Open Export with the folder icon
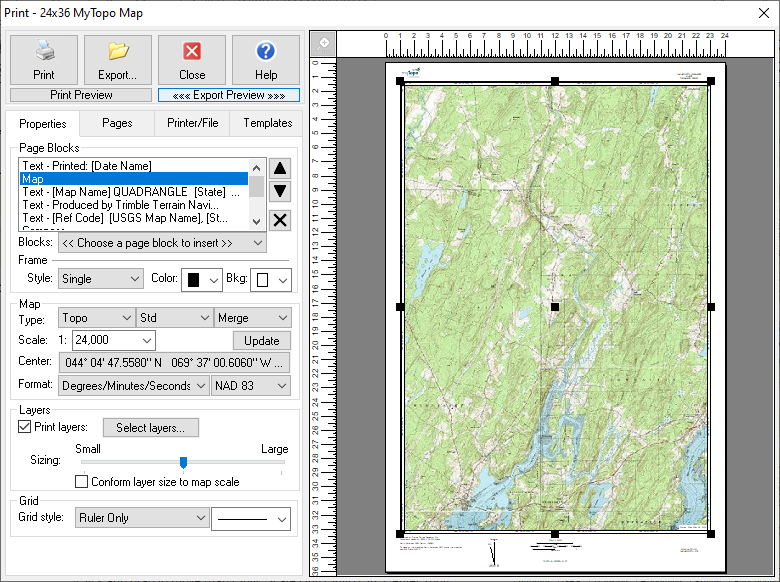This screenshot has height=582, width=780. click(x=118, y=60)
